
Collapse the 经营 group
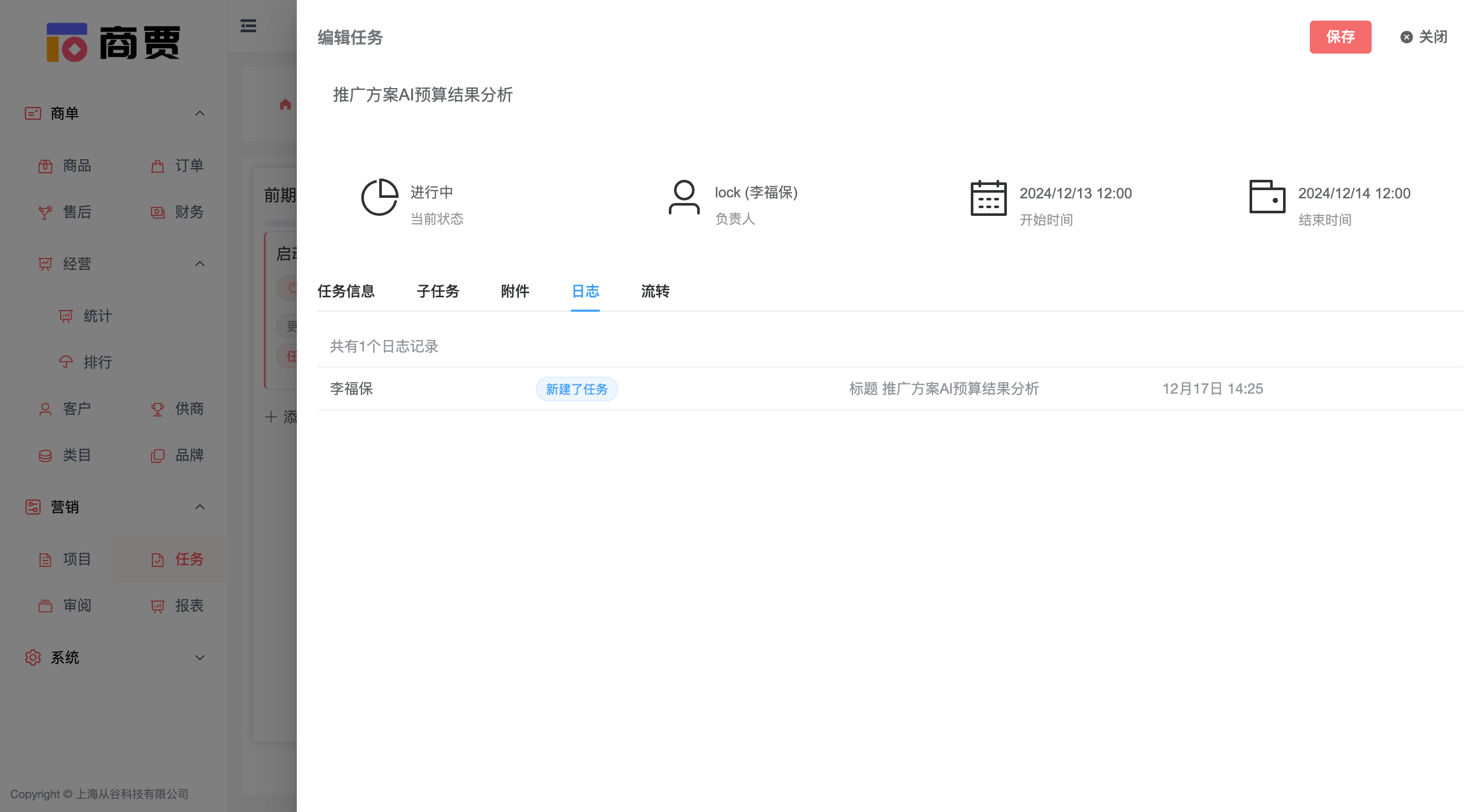200,264
